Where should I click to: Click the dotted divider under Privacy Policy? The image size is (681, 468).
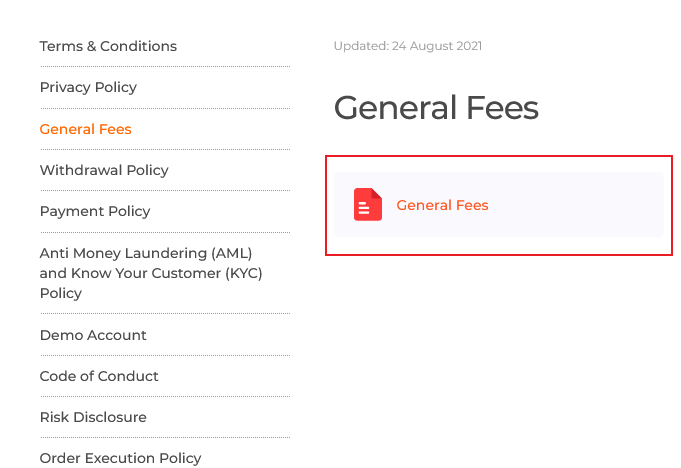165,109
